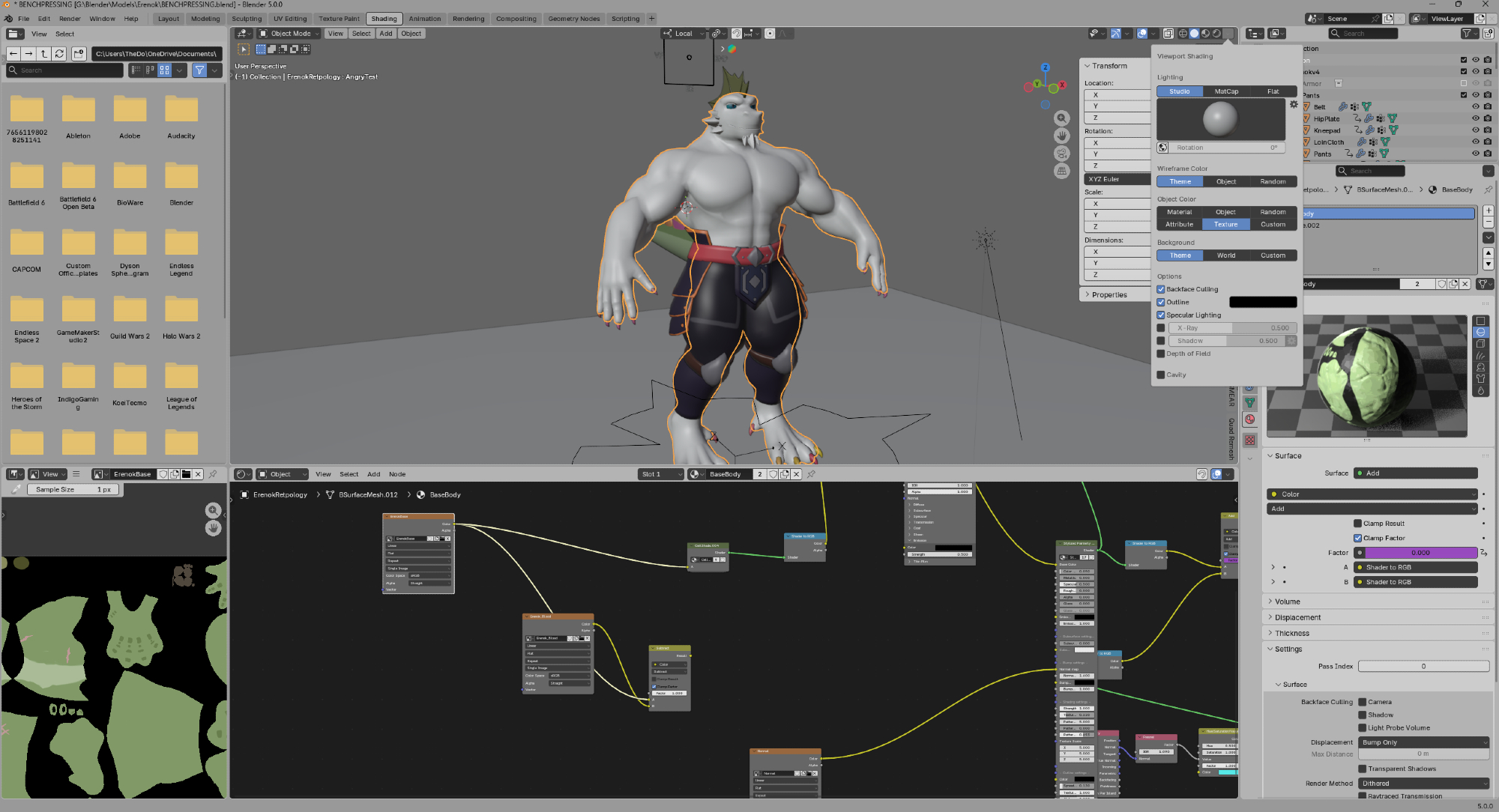Open studio light settings gear icon
The height and width of the screenshot is (812, 1499).
(x=1294, y=105)
